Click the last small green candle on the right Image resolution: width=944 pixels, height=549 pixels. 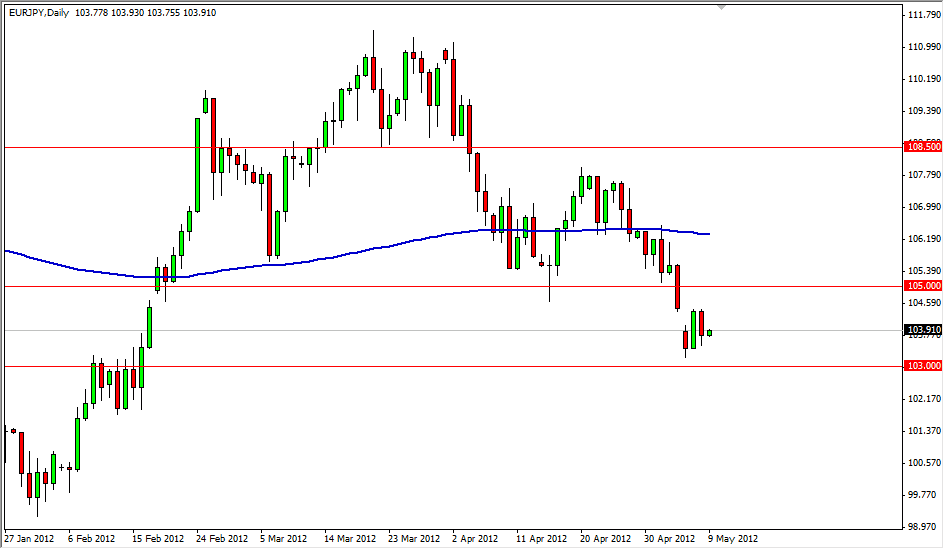pyautogui.click(x=709, y=332)
